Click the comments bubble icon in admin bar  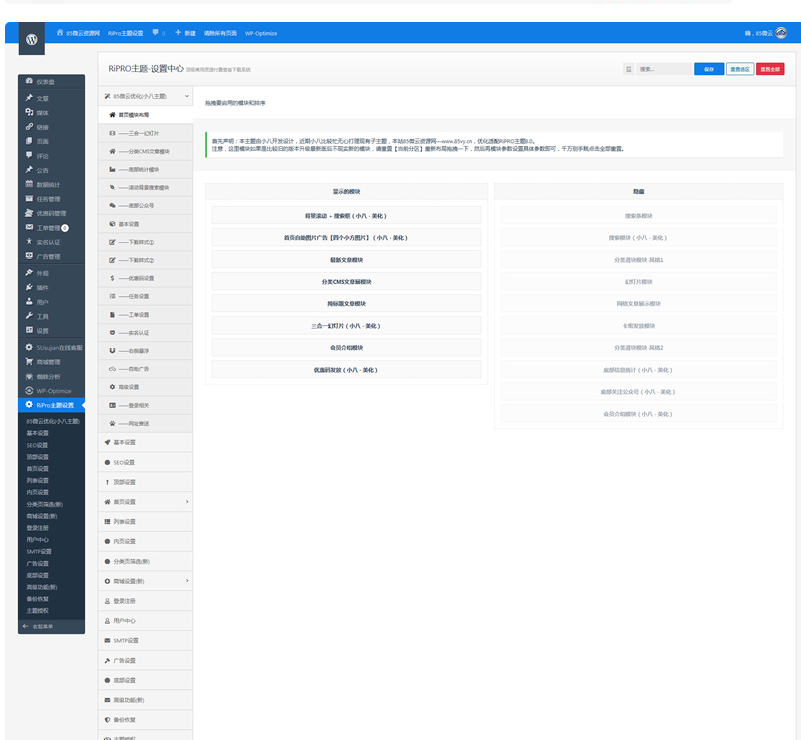(x=155, y=33)
